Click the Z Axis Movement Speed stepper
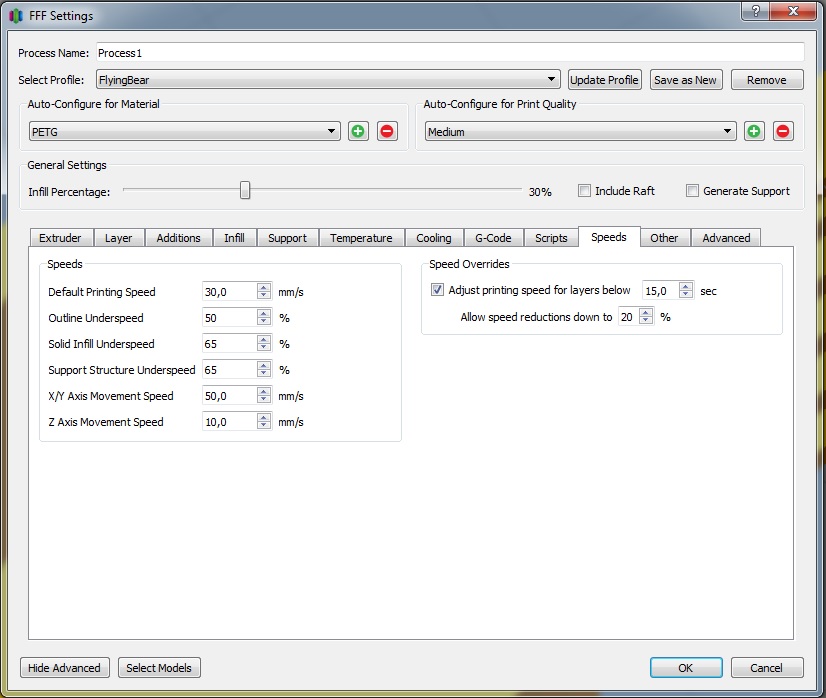826x698 pixels. (x=264, y=422)
